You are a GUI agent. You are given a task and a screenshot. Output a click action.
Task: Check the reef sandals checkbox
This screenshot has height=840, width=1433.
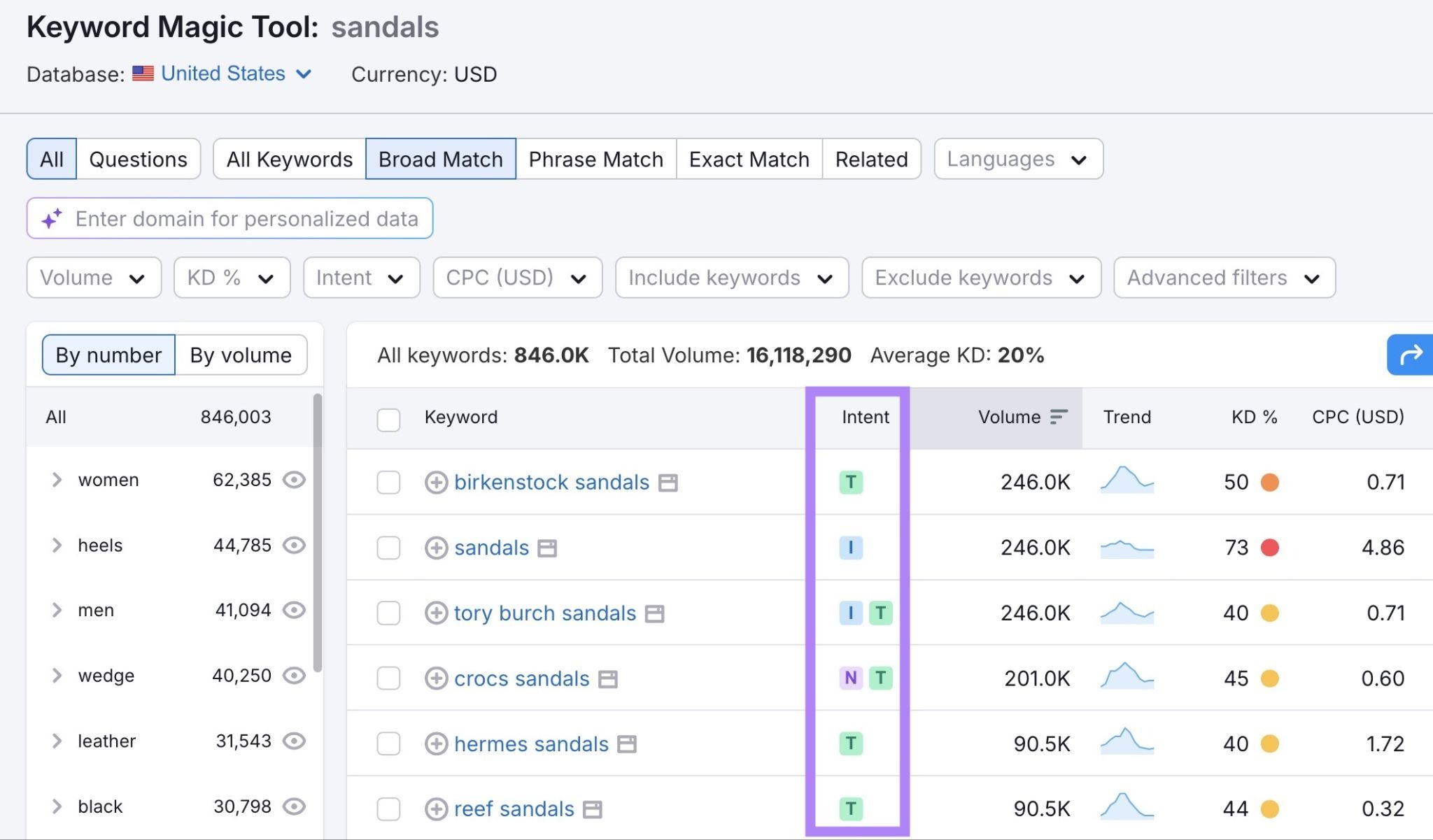pyautogui.click(x=388, y=809)
